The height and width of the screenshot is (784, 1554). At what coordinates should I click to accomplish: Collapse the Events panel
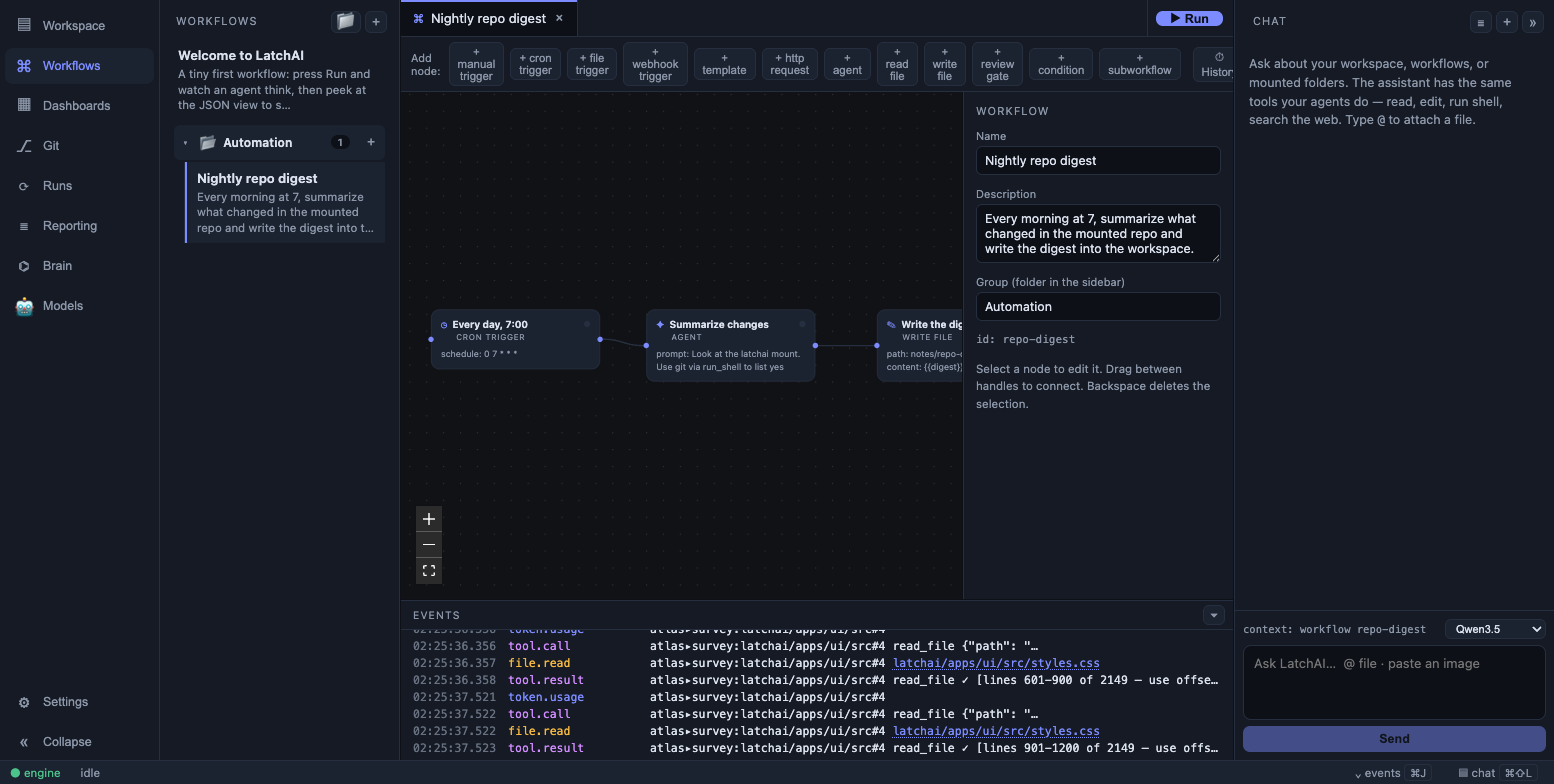(1214, 615)
